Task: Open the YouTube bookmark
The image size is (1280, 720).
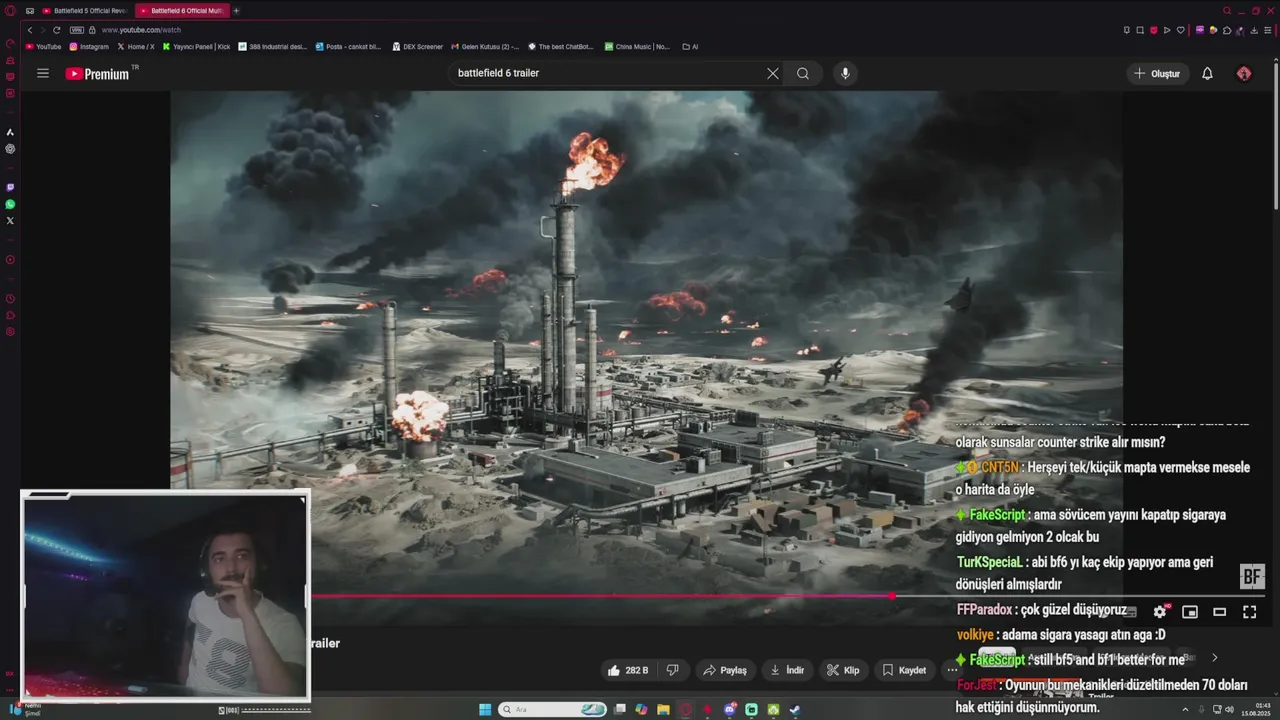Action: (x=43, y=46)
